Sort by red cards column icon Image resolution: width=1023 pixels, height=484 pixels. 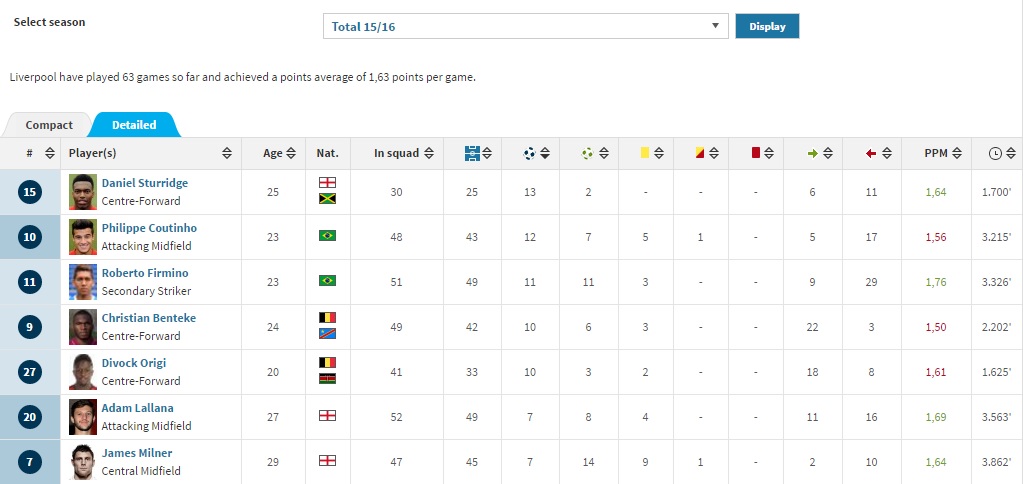[756, 153]
